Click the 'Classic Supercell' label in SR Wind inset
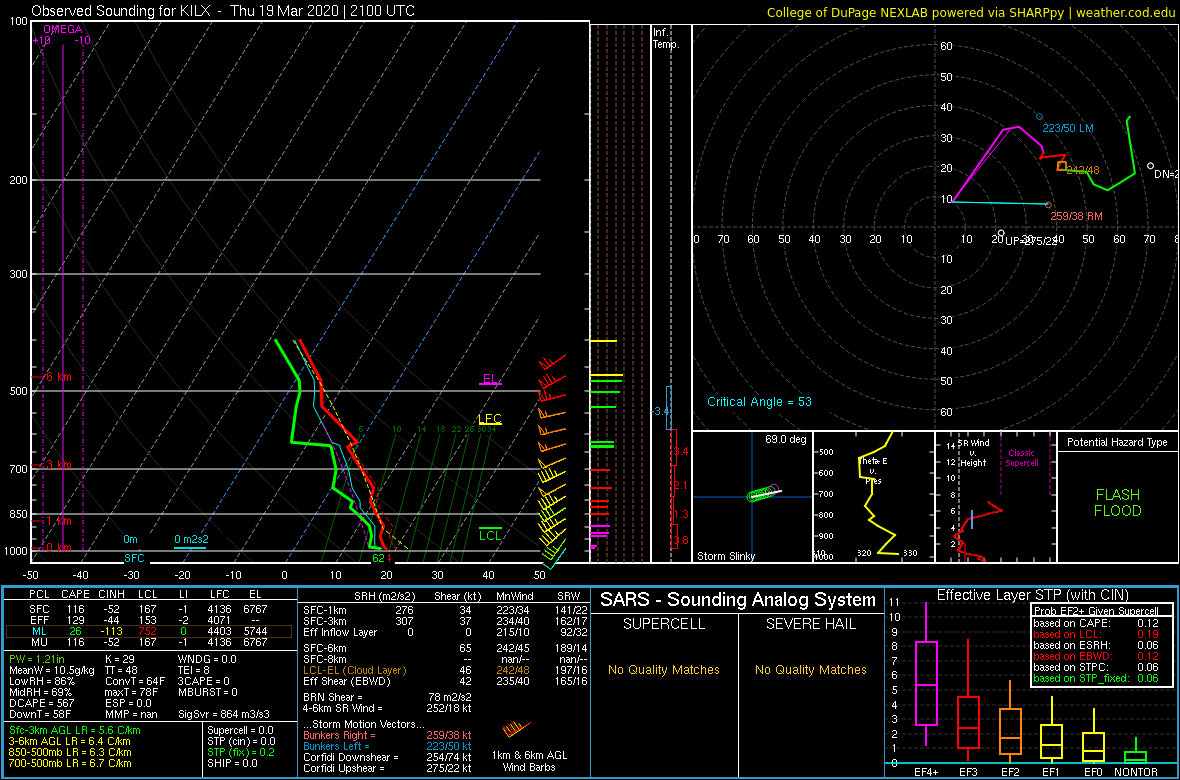This screenshot has height=780, width=1180. tap(1022, 458)
